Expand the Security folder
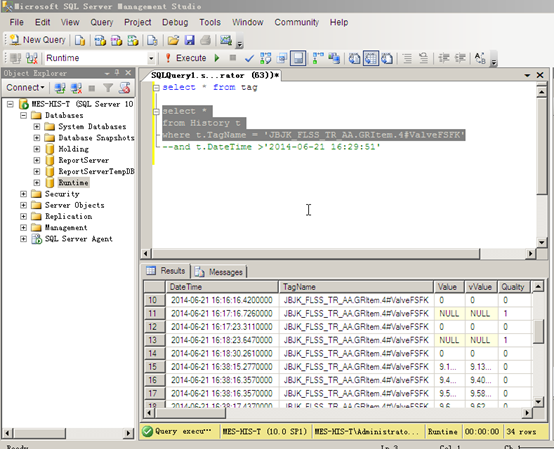The height and width of the screenshot is (449, 554). pos(23,194)
